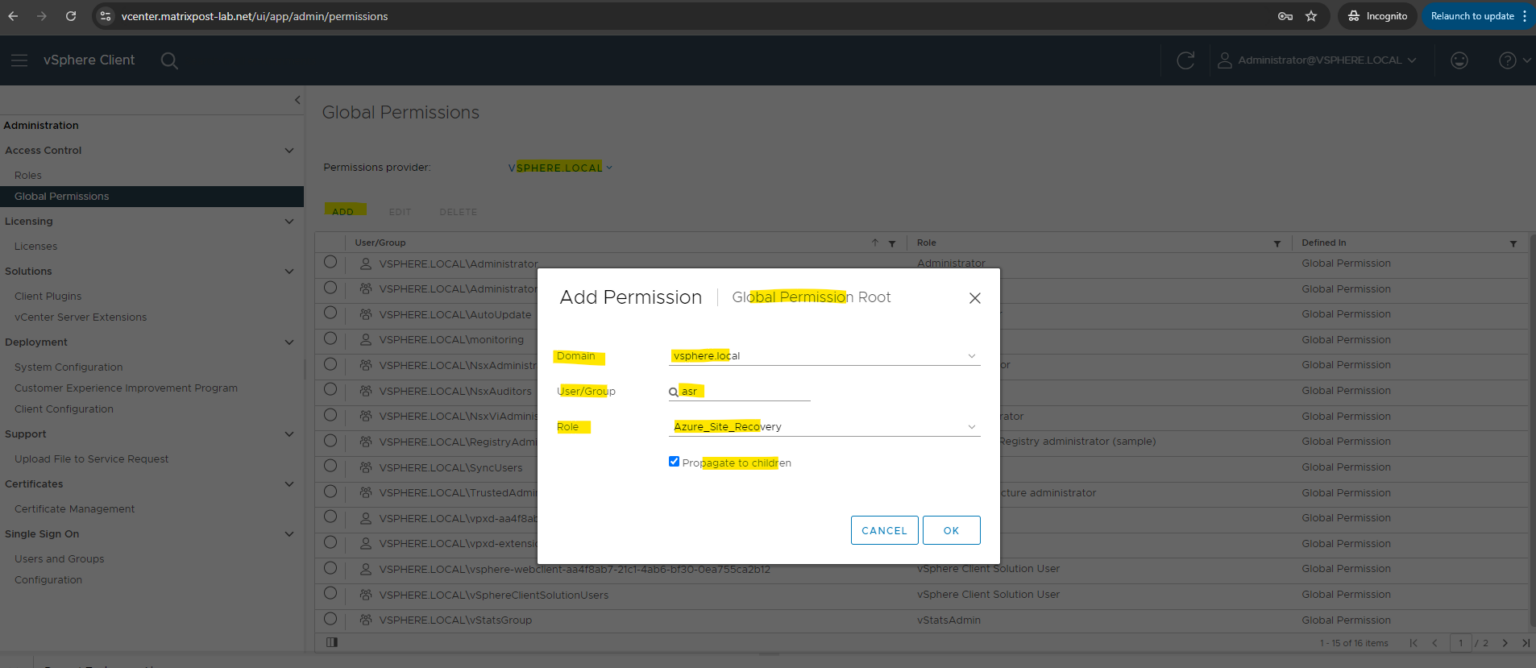The width and height of the screenshot is (1536, 668).
Task: Click the CANCEL button
Action: pos(884,530)
